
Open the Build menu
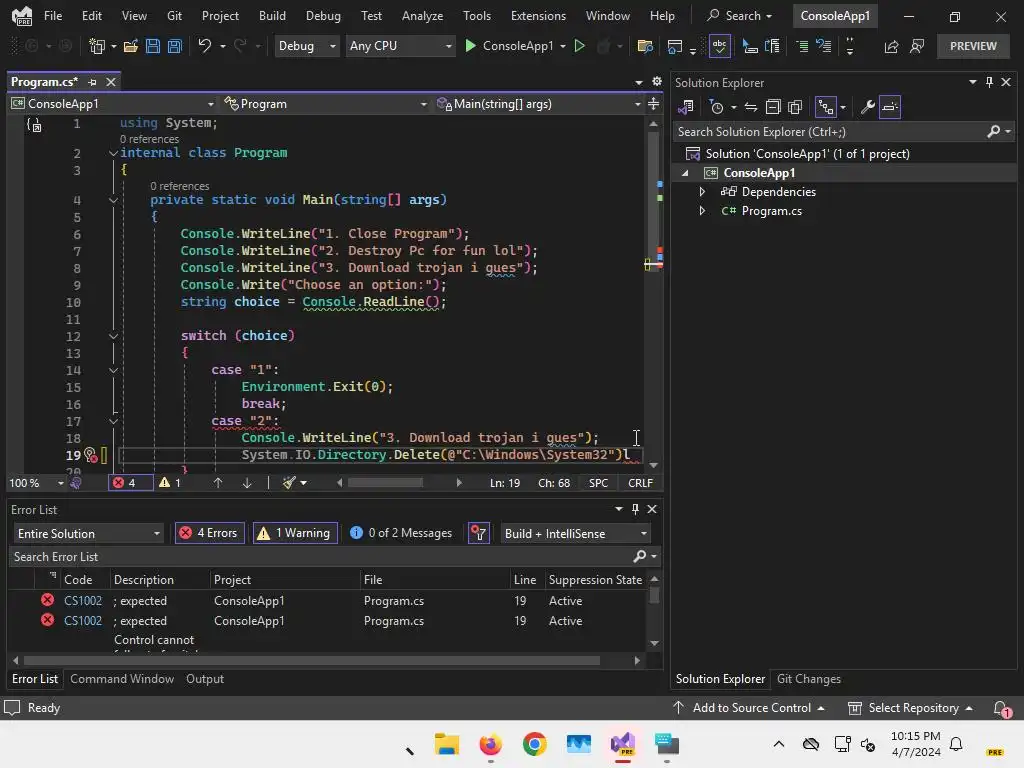[x=272, y=16]
